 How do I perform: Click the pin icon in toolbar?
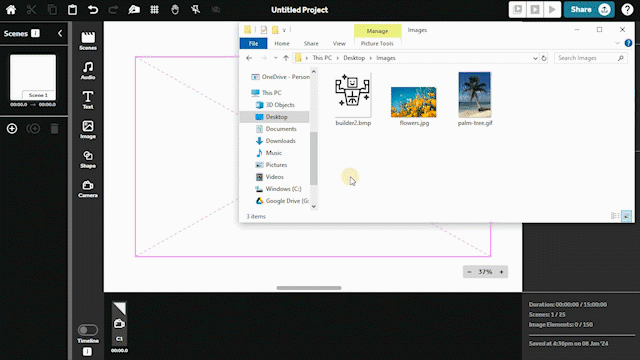click(x=196, y=9)
